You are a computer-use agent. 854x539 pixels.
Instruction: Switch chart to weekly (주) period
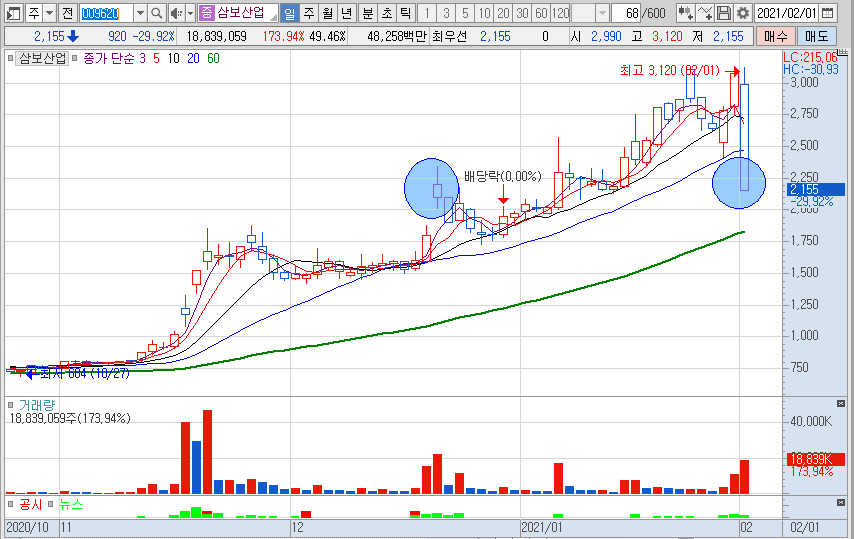pyautogui.click(x=308, y=13)
